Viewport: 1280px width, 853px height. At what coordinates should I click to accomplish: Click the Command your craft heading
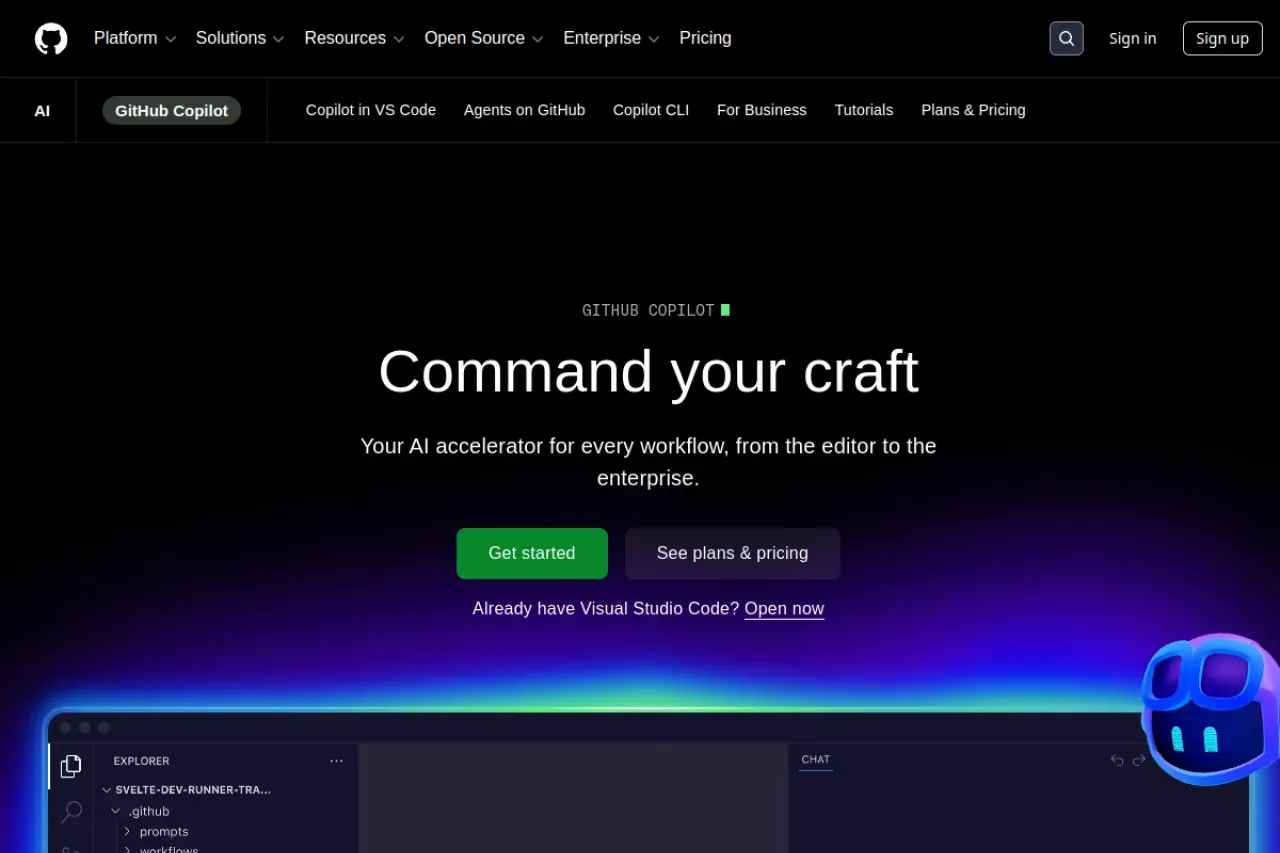click(648, 371)
